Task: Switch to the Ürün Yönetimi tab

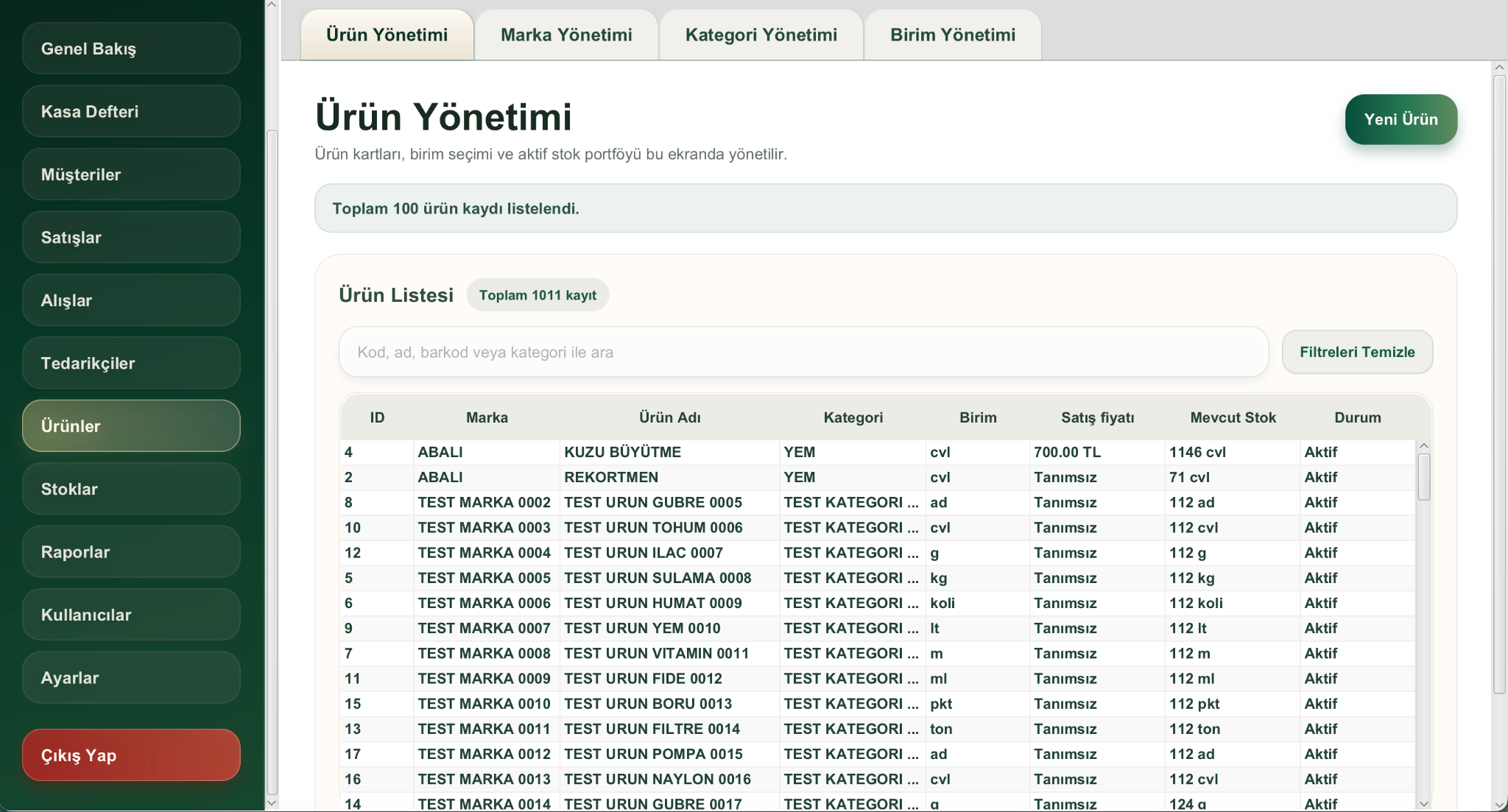Action: pyautogui.click(x=387, y=35)
